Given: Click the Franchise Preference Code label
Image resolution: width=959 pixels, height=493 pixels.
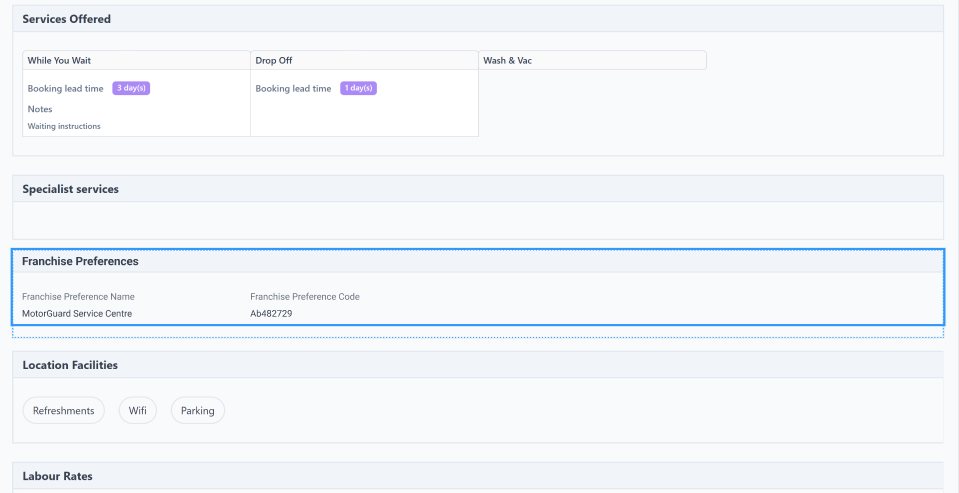Looking at the screenshot, I should pyautogui.click(x=305, y=297).
